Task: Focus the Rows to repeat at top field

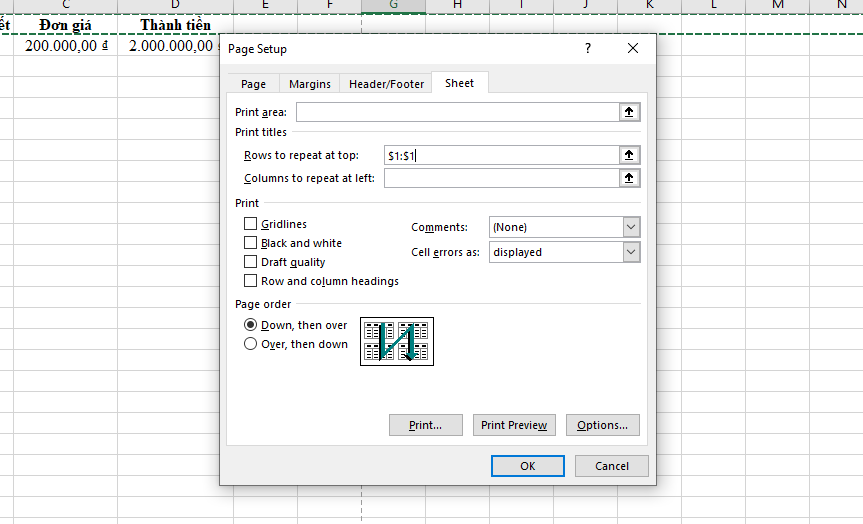Action: (501, 155)
